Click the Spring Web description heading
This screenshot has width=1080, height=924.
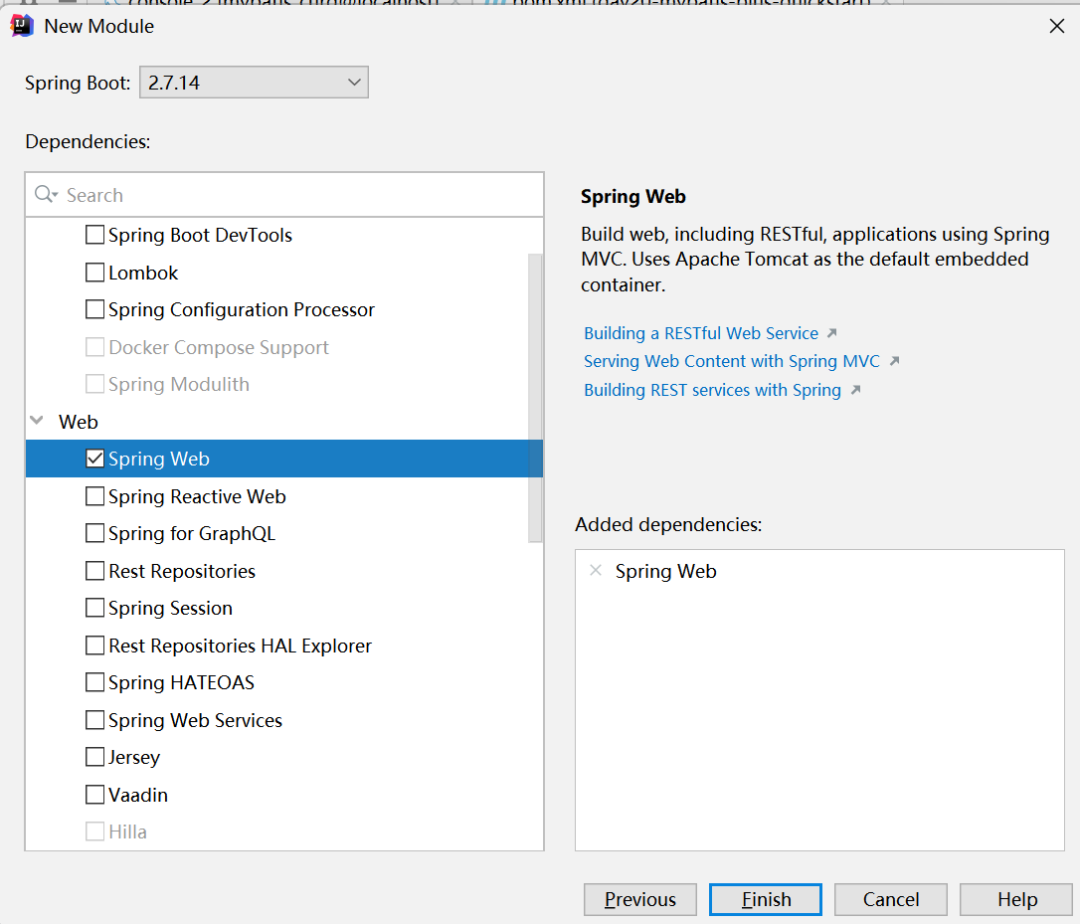click(x=633, y=196)
